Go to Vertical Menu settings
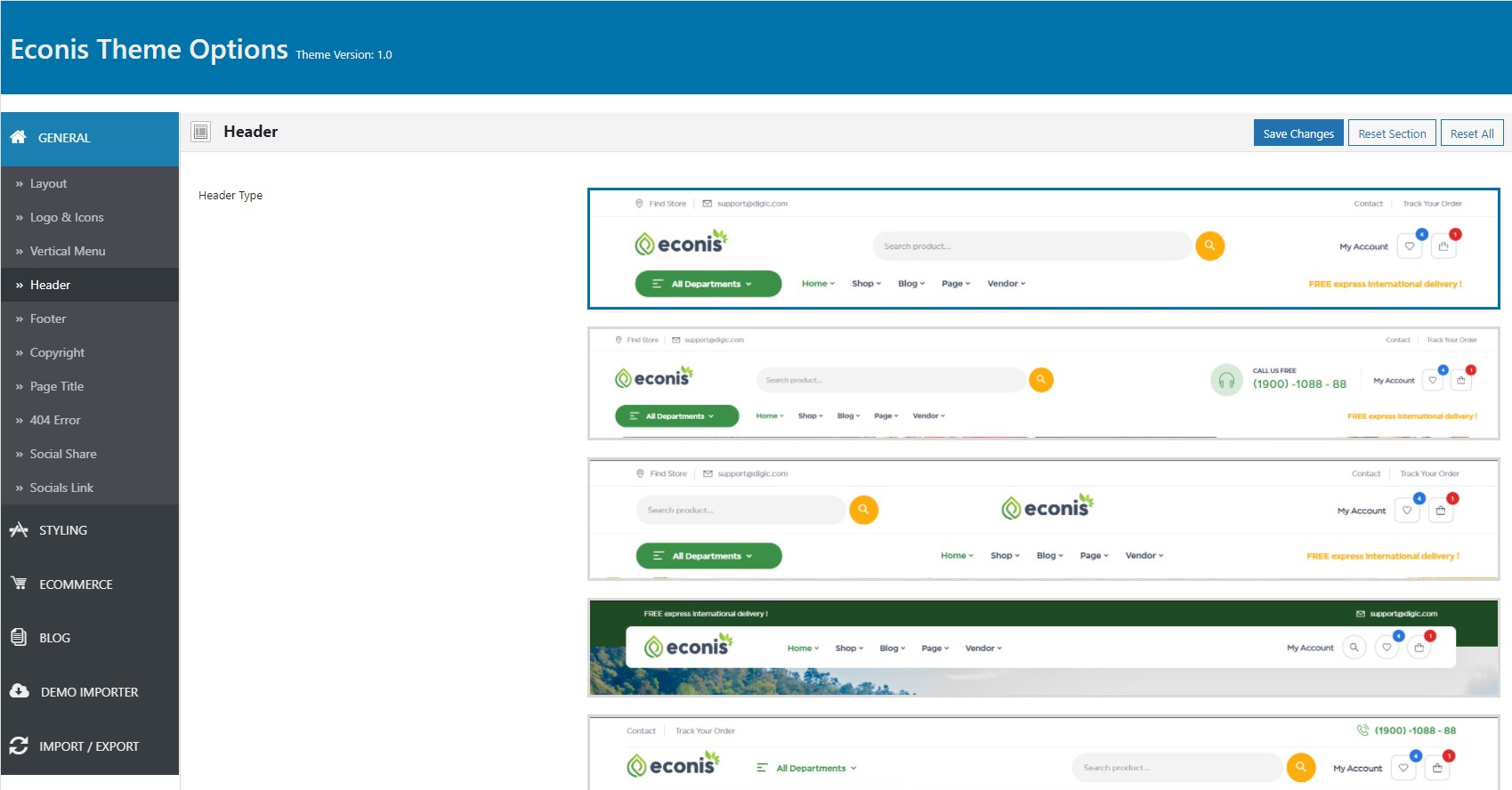The image size is (1512, 790). (x=68, y=251)
